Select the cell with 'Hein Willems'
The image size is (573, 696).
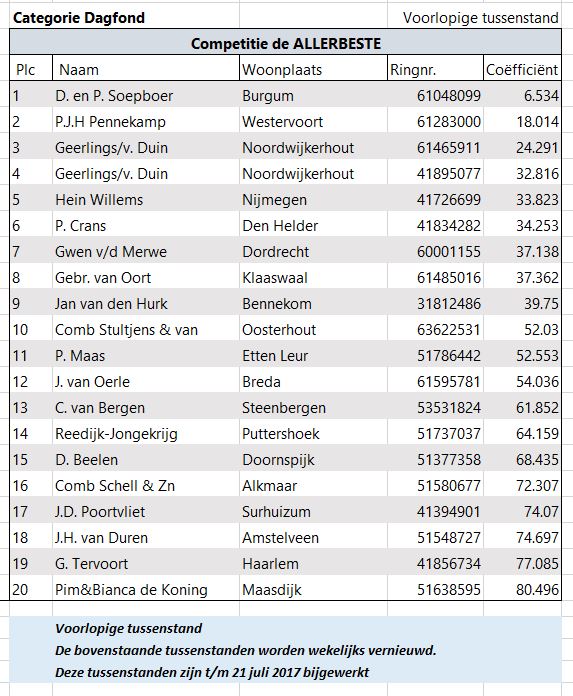coord(146,199)
